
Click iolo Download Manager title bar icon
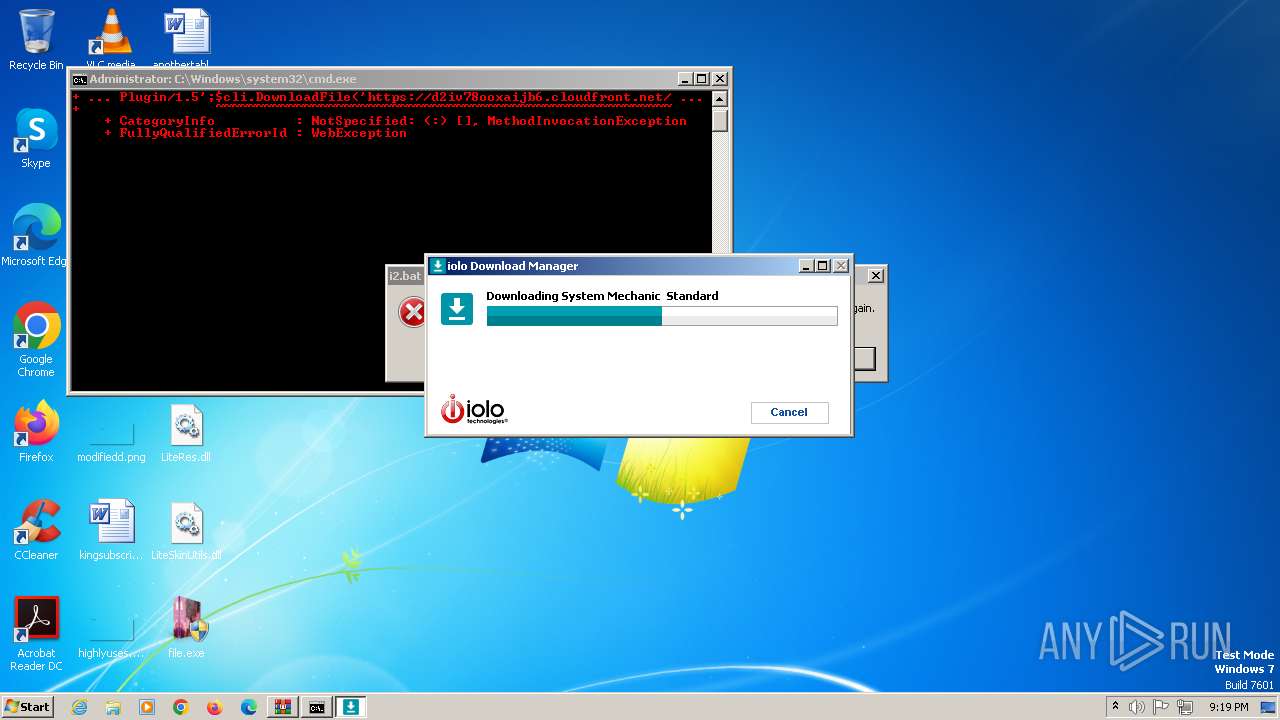coord(438,266)
